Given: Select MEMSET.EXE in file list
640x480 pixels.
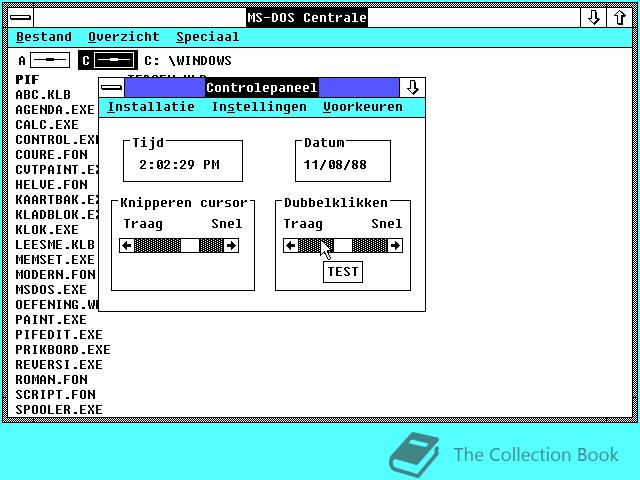Looking at the screenshot, I should 55,260.
